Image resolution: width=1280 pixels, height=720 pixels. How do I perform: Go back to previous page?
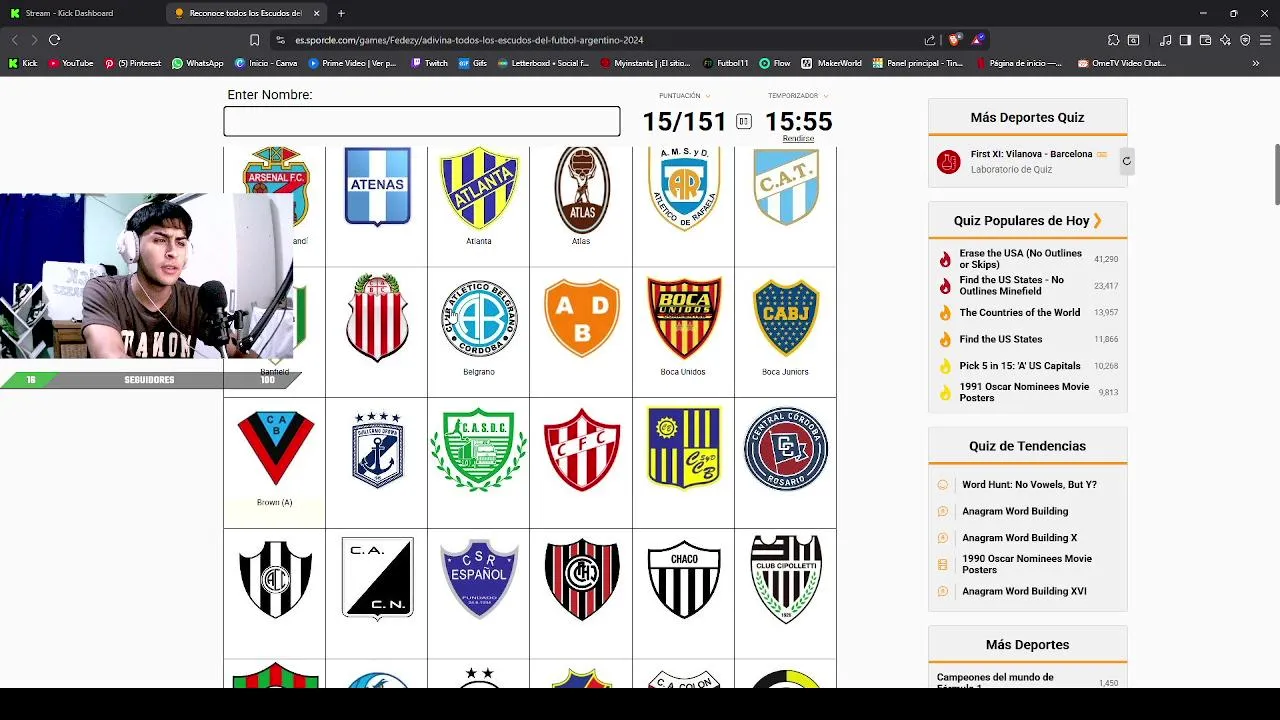coord(14,40)
